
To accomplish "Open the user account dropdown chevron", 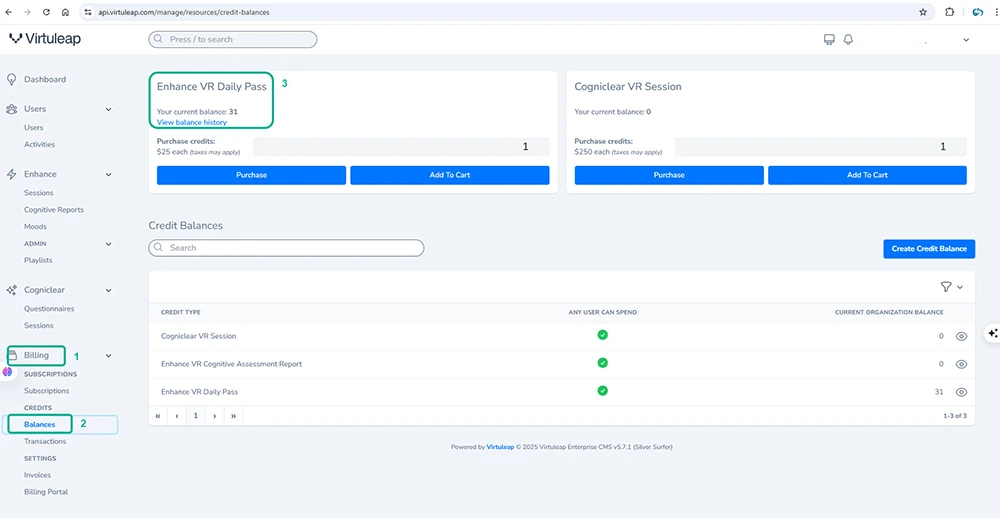I will pos(966,40).
